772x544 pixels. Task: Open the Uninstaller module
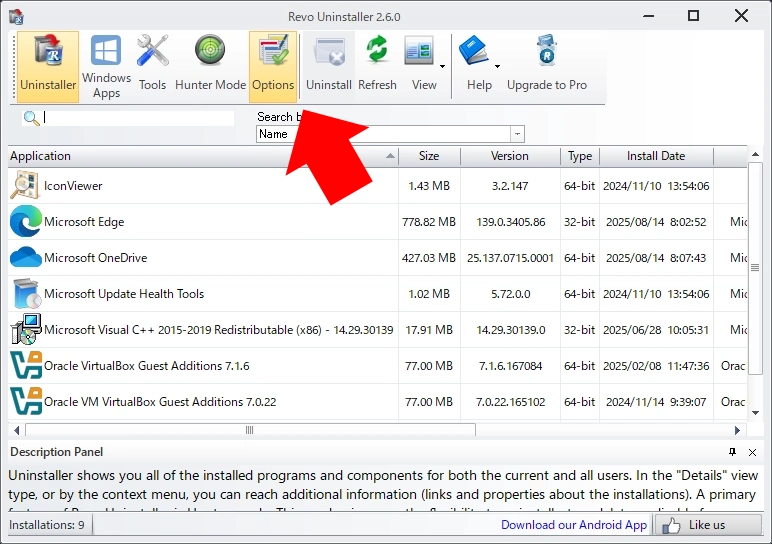(x=48, y=66)
